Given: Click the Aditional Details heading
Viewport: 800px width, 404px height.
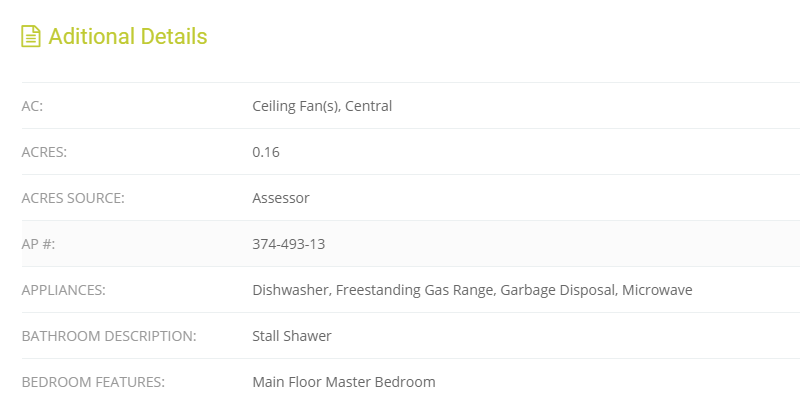Looking at the screenshot, I should [128, 36].
